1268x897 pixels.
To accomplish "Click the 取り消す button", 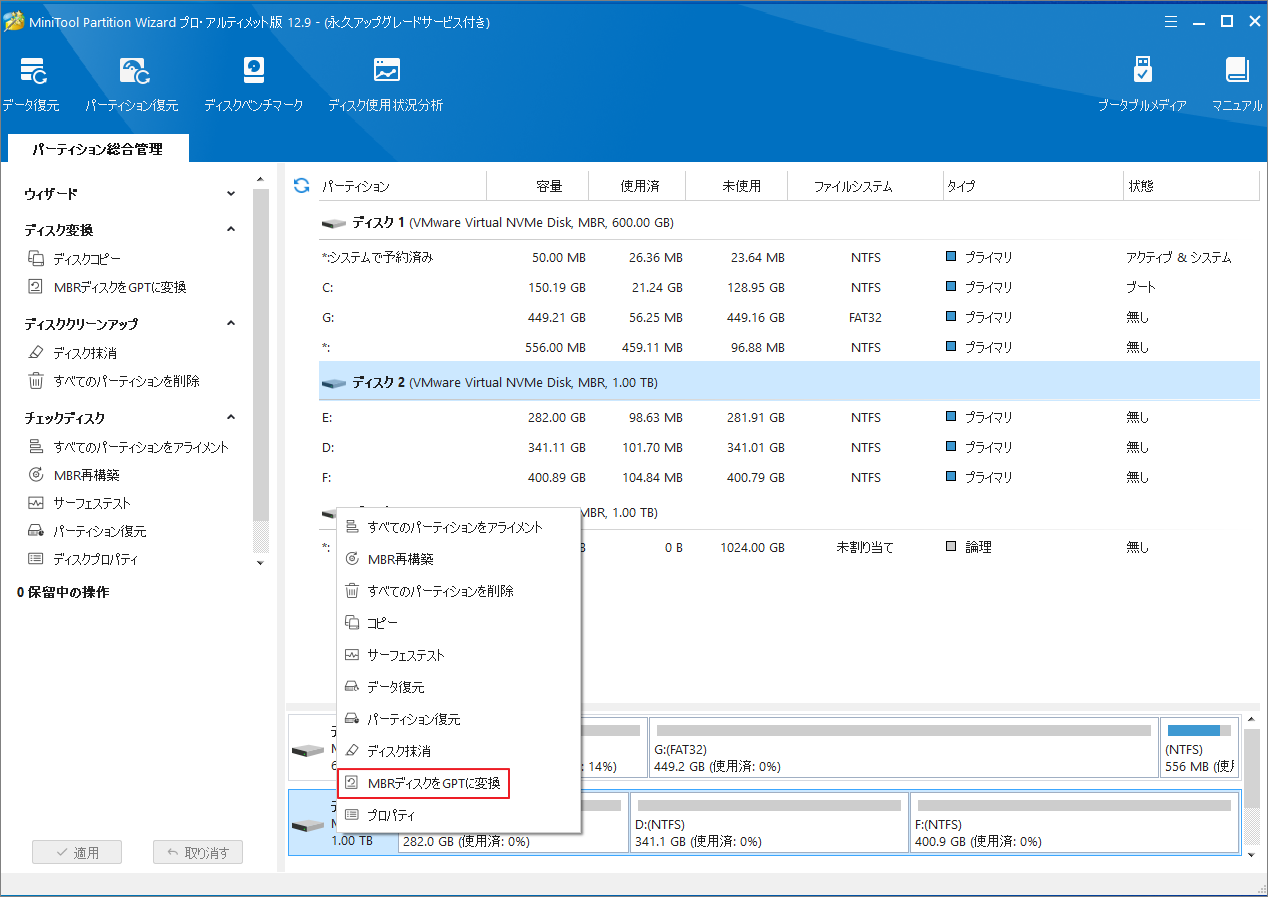I will (x=197, y=853).
